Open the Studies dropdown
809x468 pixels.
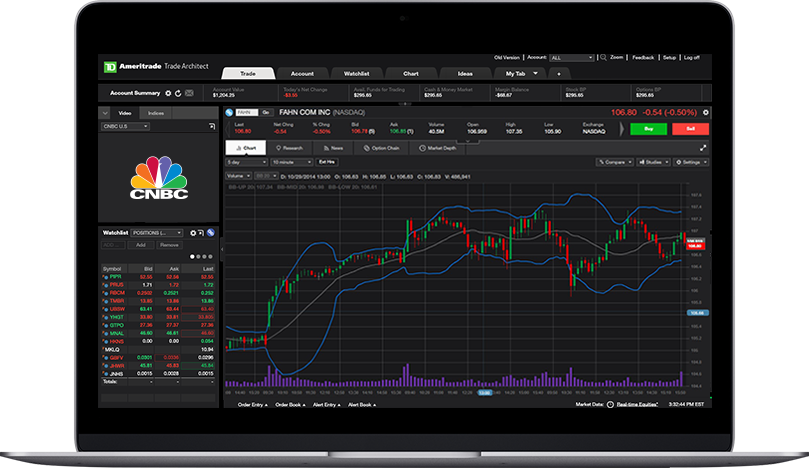654,163
